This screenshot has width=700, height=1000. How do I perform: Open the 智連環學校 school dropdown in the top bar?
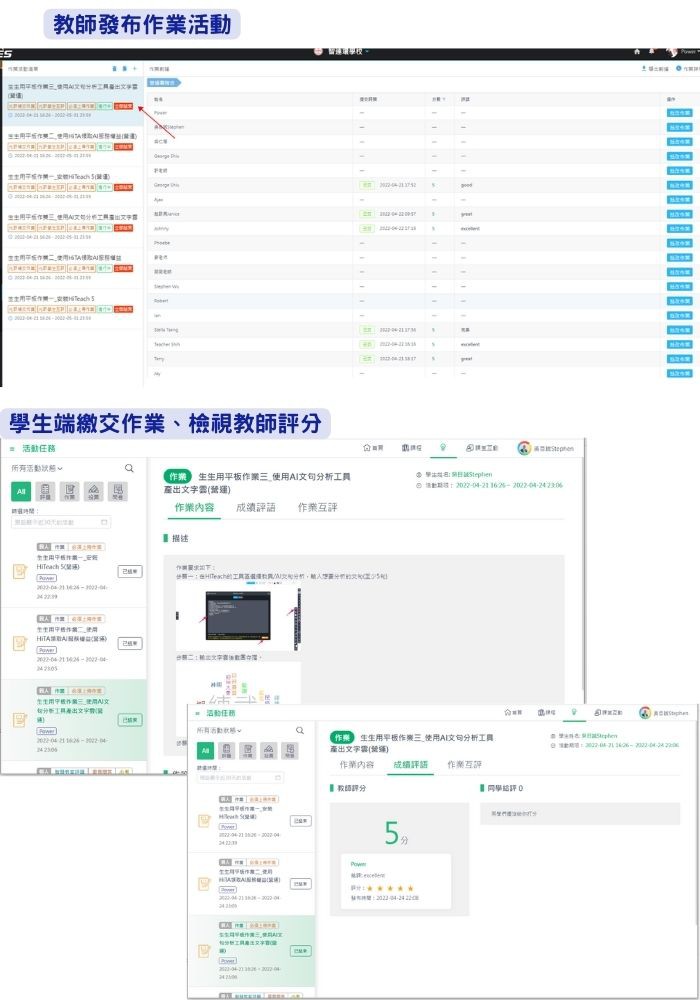[x=342, y=51]
